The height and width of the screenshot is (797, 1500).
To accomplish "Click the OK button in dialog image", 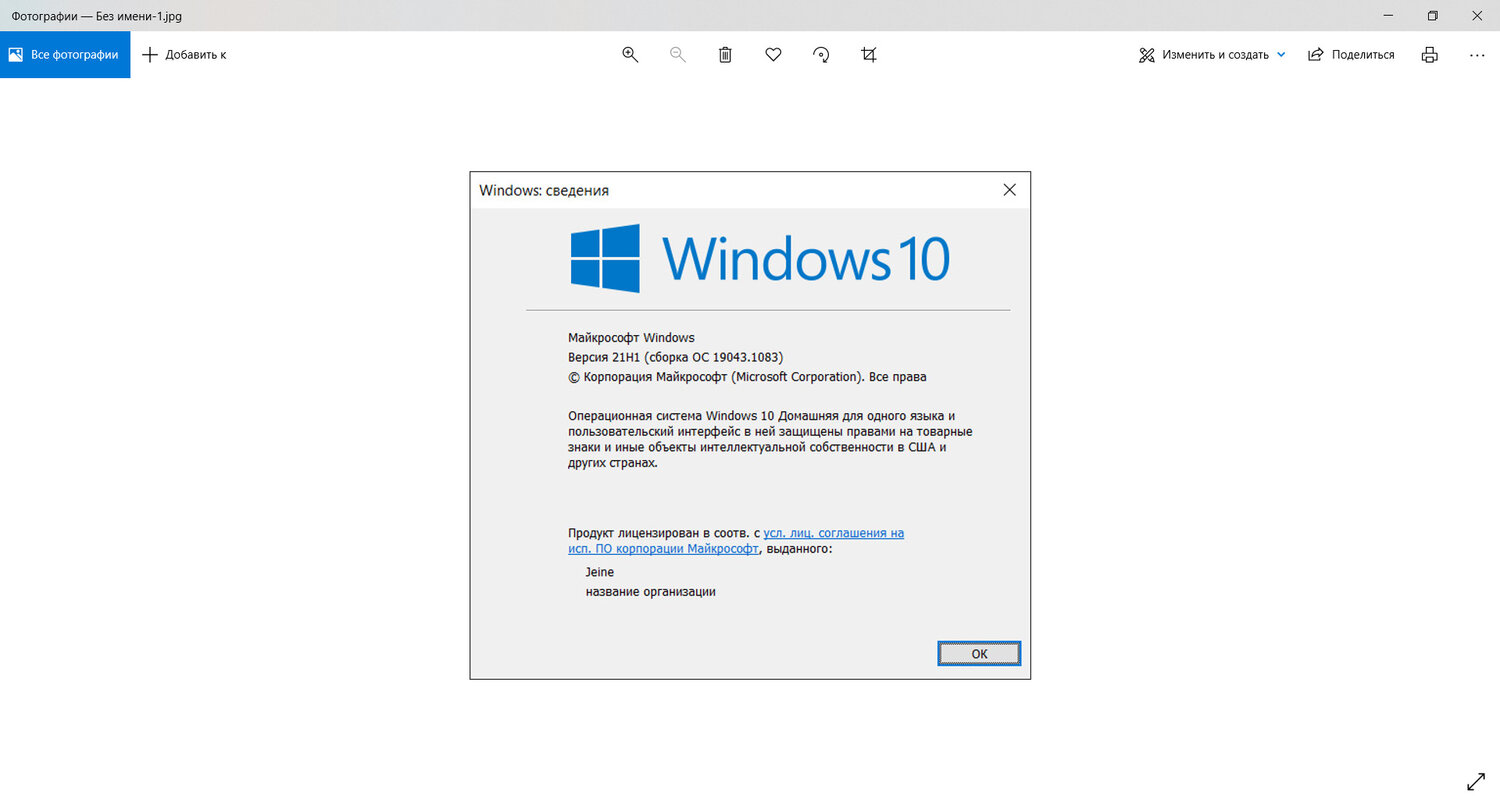I will point(979,653).
